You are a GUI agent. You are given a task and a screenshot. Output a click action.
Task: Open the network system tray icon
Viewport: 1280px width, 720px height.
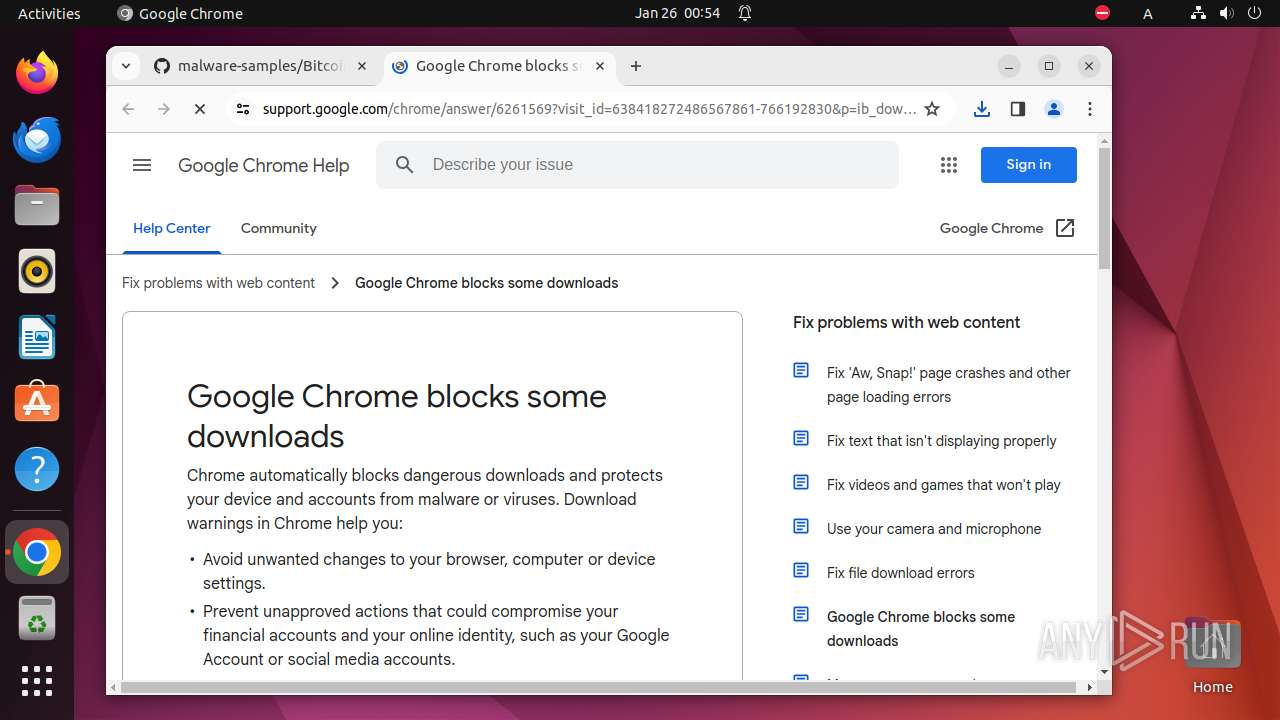(1198, 13)
